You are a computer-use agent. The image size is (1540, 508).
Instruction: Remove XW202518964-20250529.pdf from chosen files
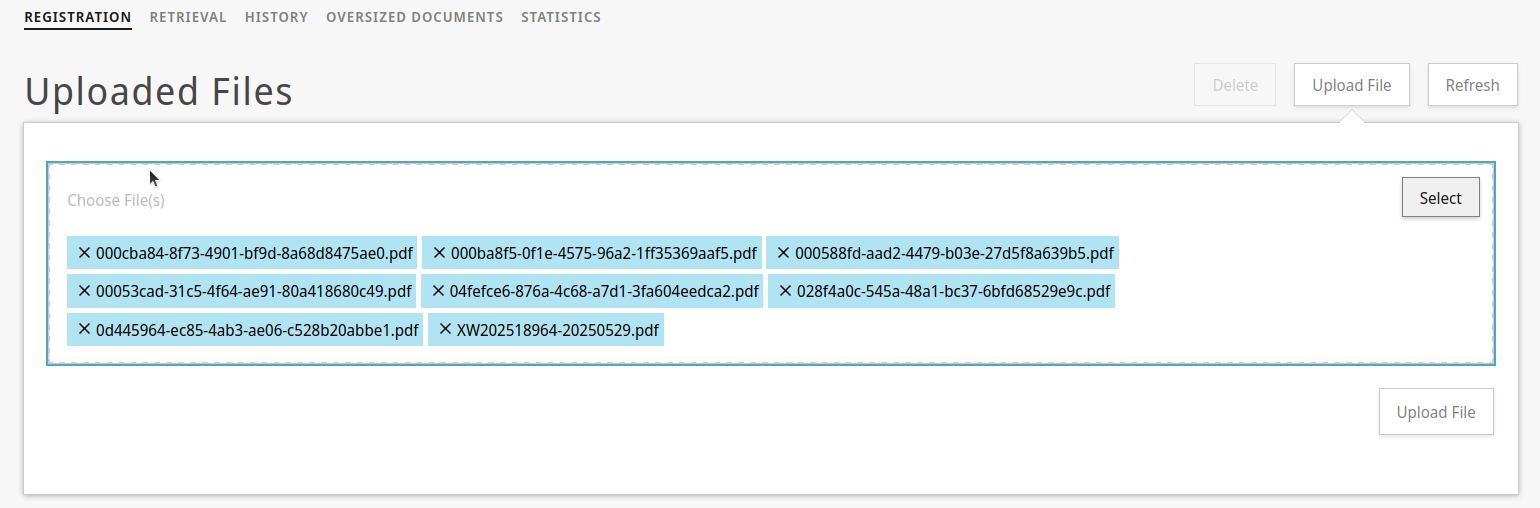pyautogui.click(x=445, y=330)
